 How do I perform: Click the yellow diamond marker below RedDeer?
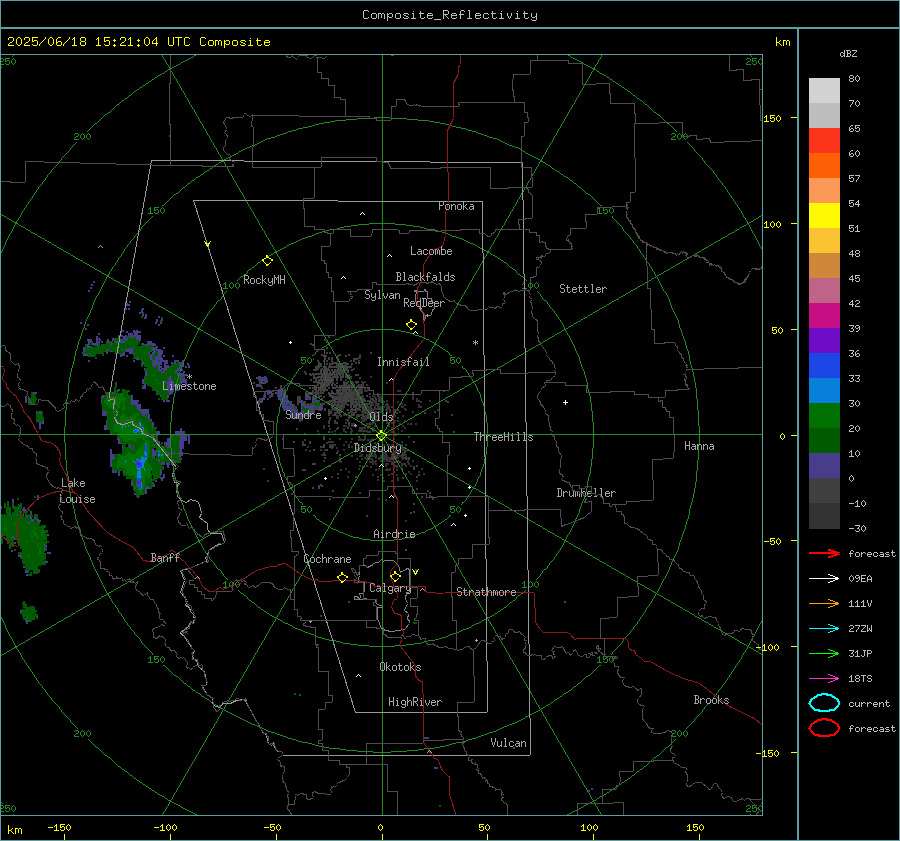(411, 325)
